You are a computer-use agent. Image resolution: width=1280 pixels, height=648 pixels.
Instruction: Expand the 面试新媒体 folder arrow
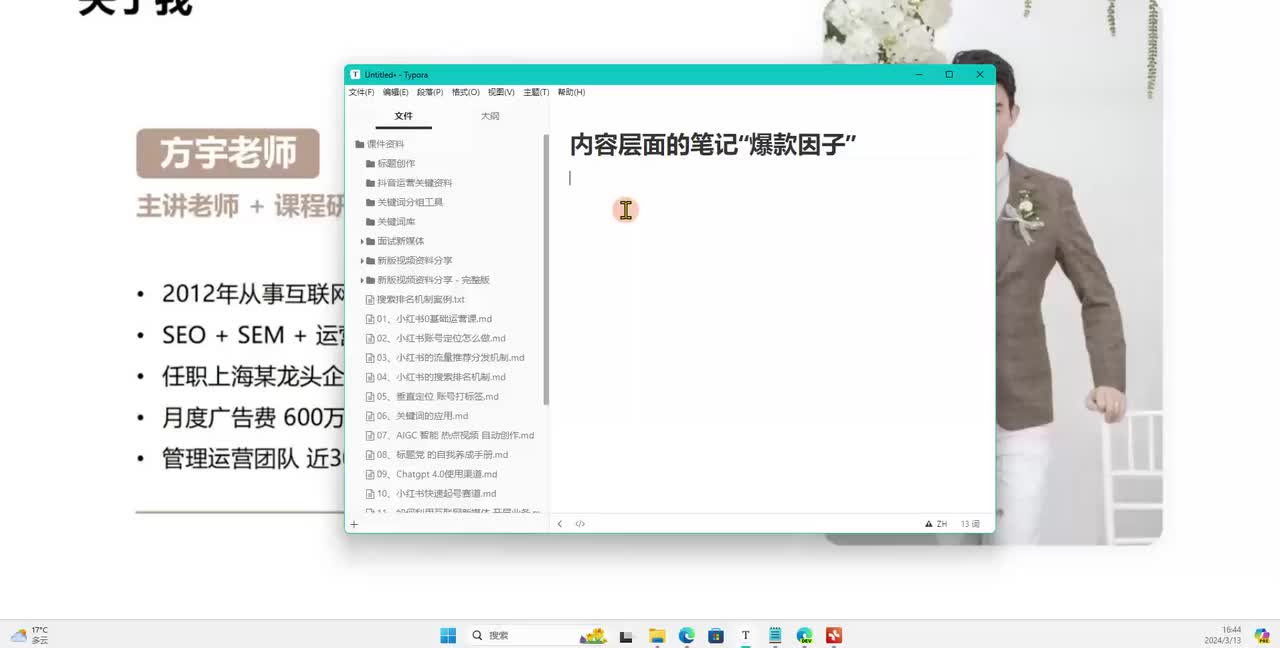[362, 241]
